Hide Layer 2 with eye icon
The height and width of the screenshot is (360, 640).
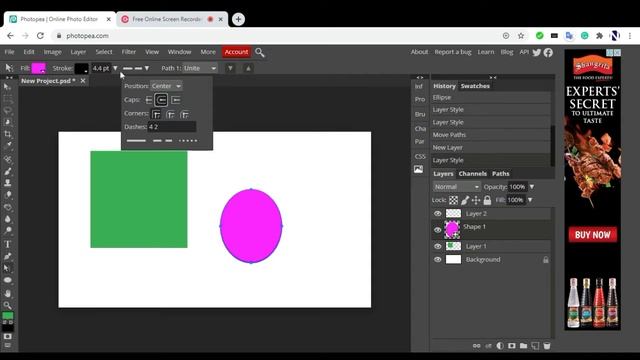click(438, 213)
